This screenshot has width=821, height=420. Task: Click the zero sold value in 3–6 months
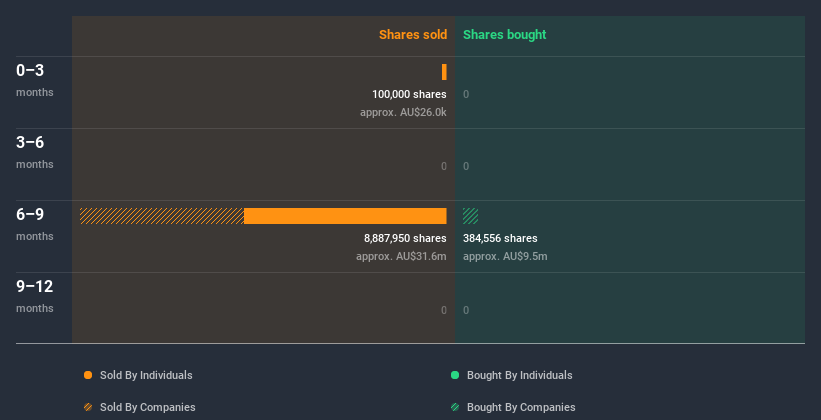pos(444,167)
